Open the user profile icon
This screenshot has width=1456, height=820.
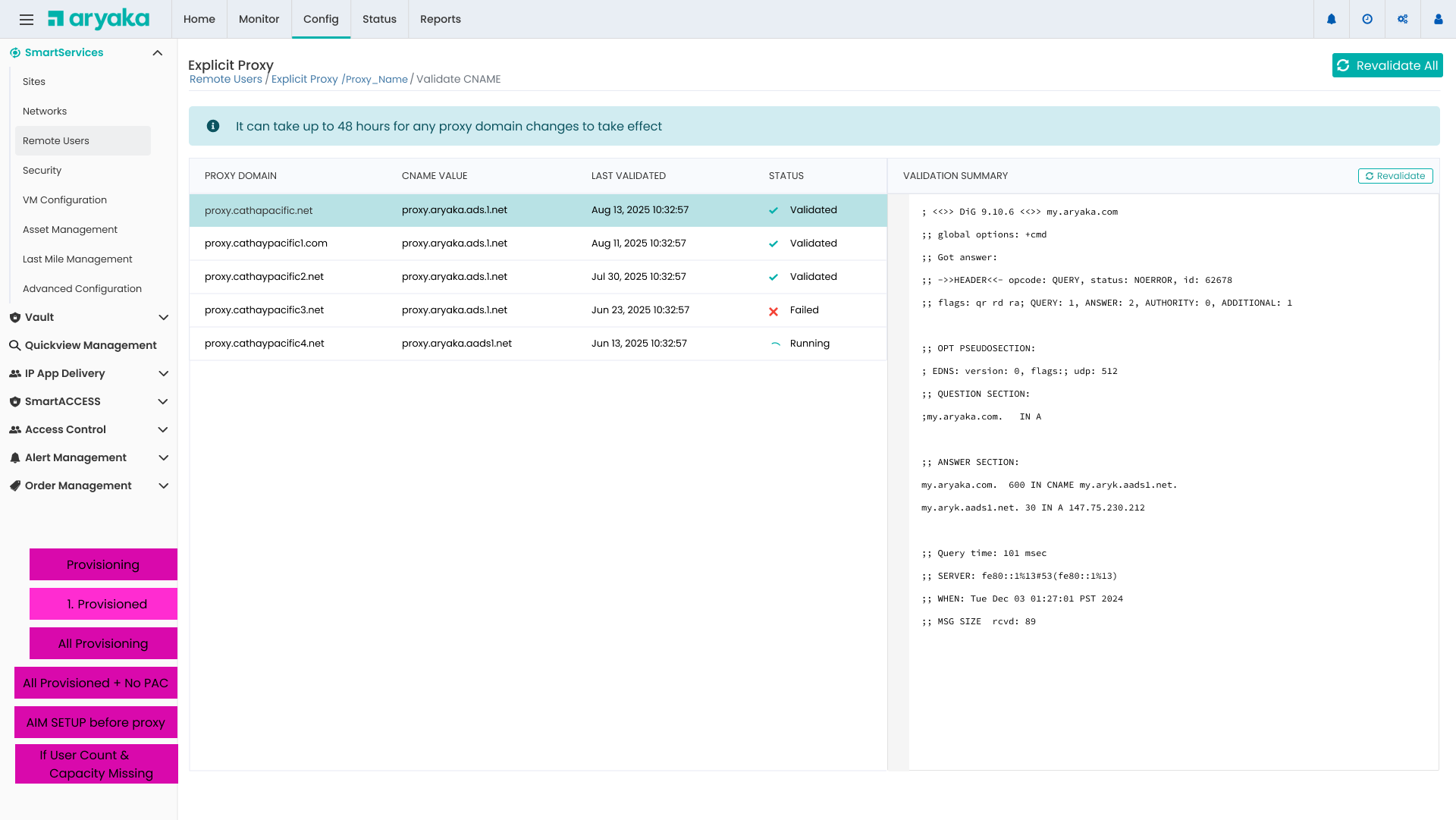[x=1438, y=19]
